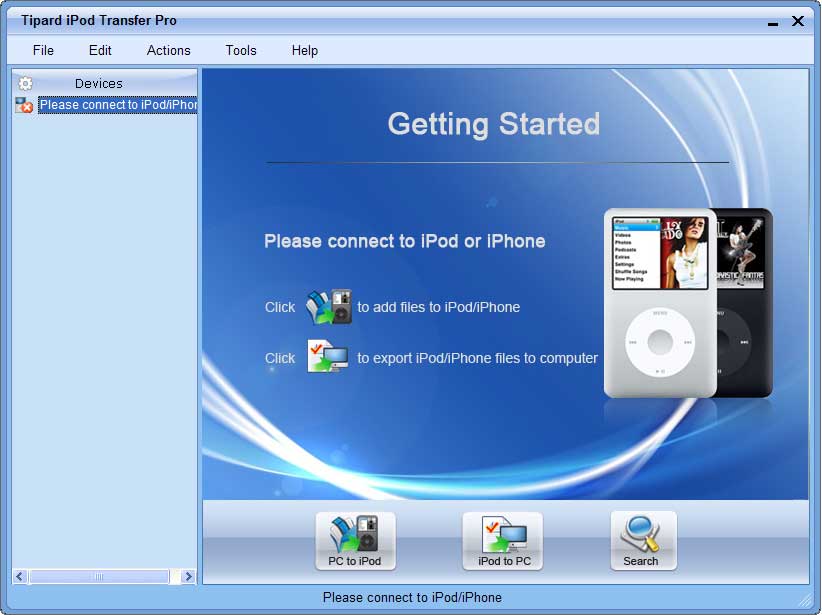Click the Devices panel horizontal scrollbar thumb
822x615 pixels.
99,577
